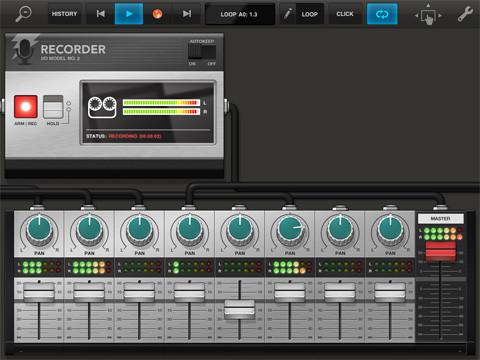Click the red MASTER fader cap
Viewport: 480px width, 360px height.
(440, 252)
